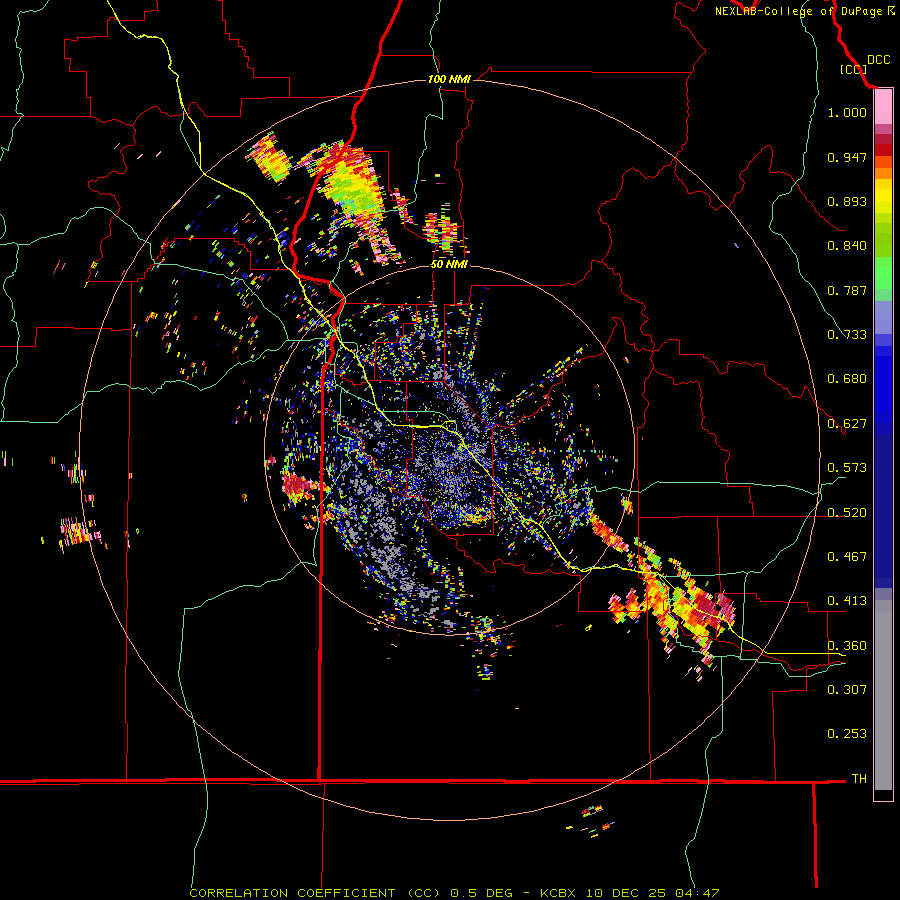The image size is (900, 900).
Task: Click the 0.680 scale value
Action: click(x=847, y=379)
